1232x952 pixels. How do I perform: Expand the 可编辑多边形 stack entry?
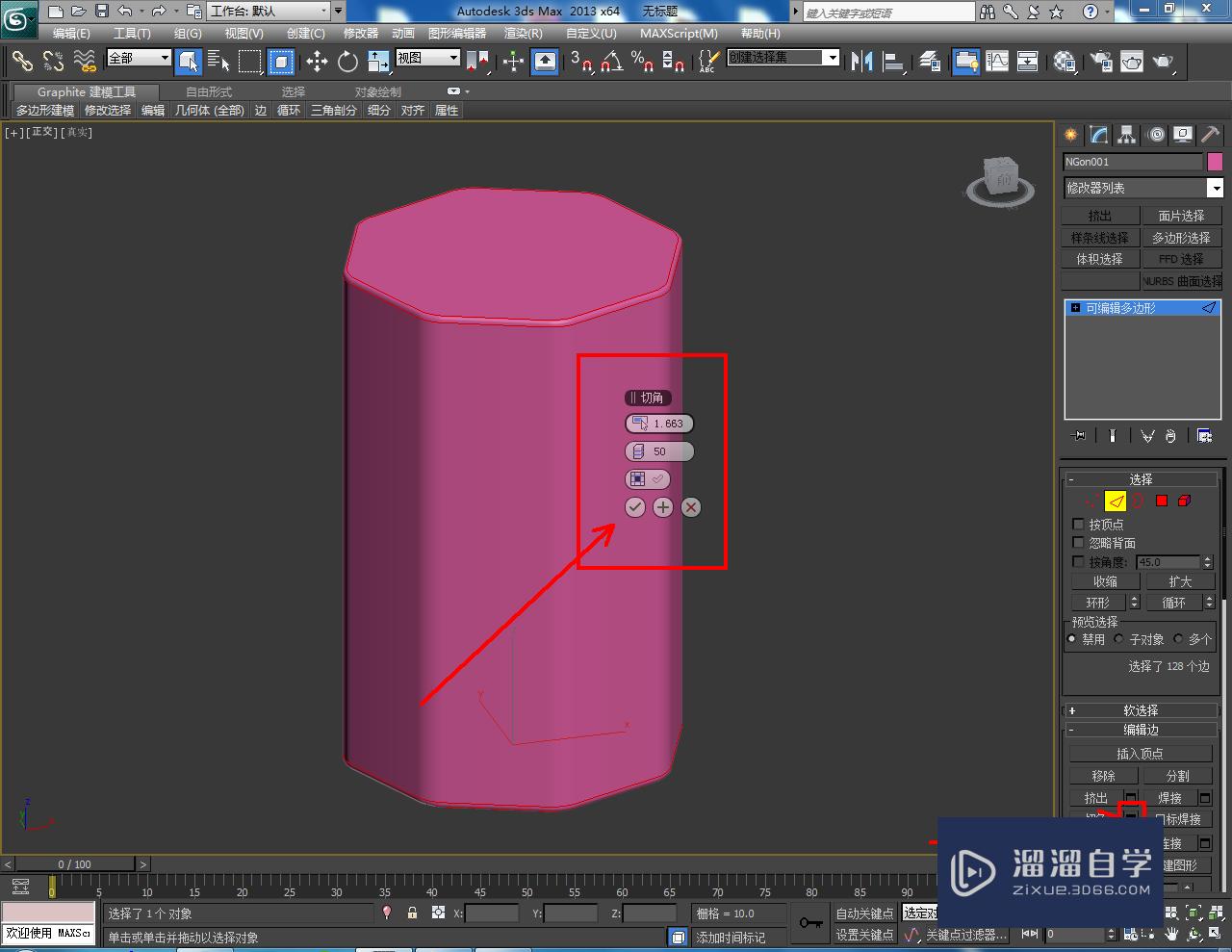[1075, 308]
